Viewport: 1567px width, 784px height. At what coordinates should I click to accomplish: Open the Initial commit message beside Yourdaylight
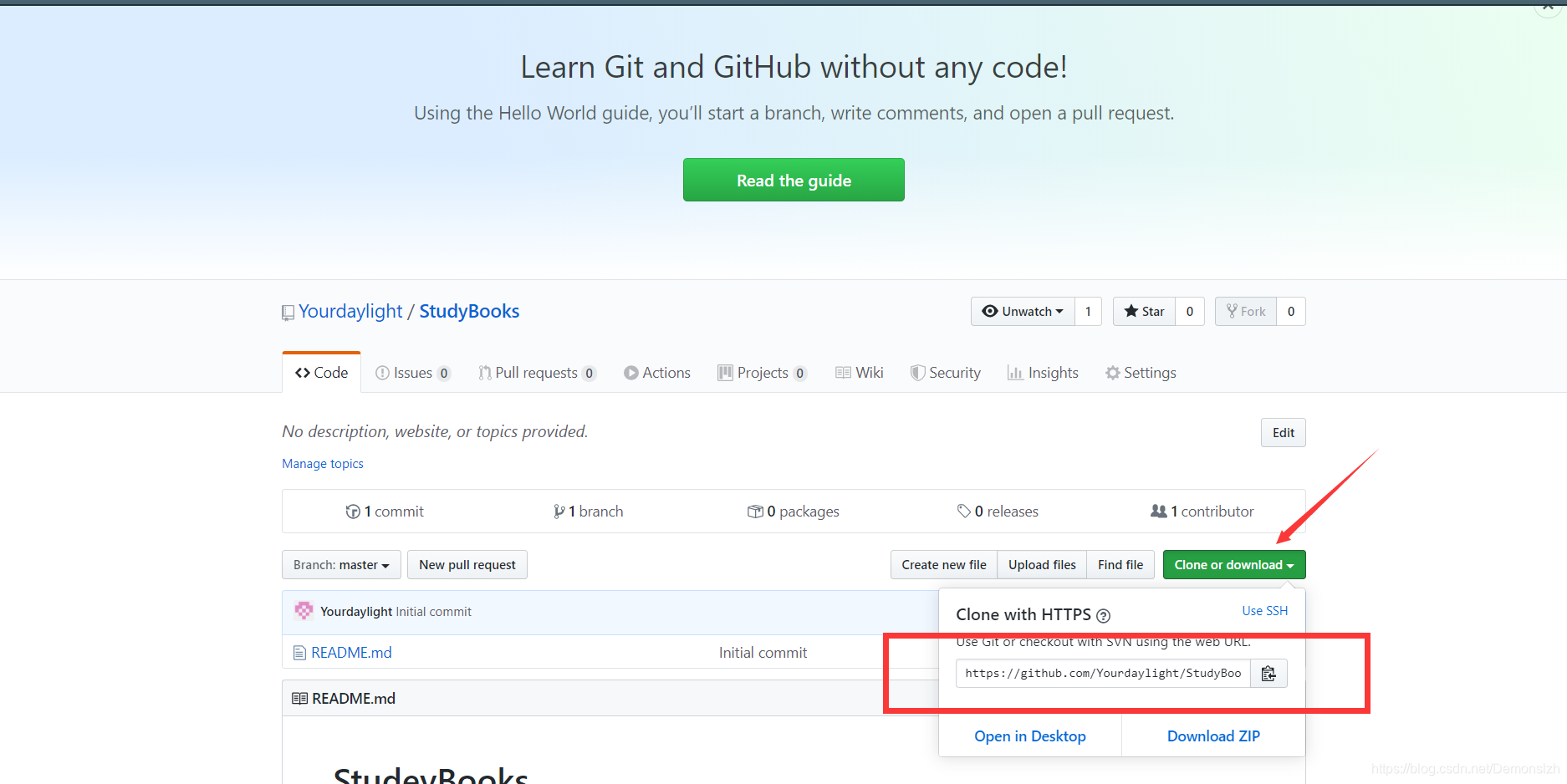(434, 612)
